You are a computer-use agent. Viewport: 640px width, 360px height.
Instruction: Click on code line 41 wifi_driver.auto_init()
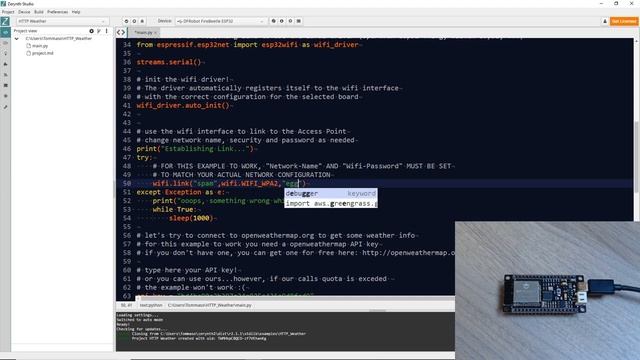pos(183,106)
